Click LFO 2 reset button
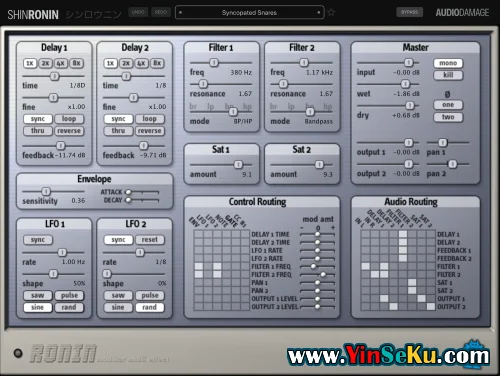 [x=150, y=240]
